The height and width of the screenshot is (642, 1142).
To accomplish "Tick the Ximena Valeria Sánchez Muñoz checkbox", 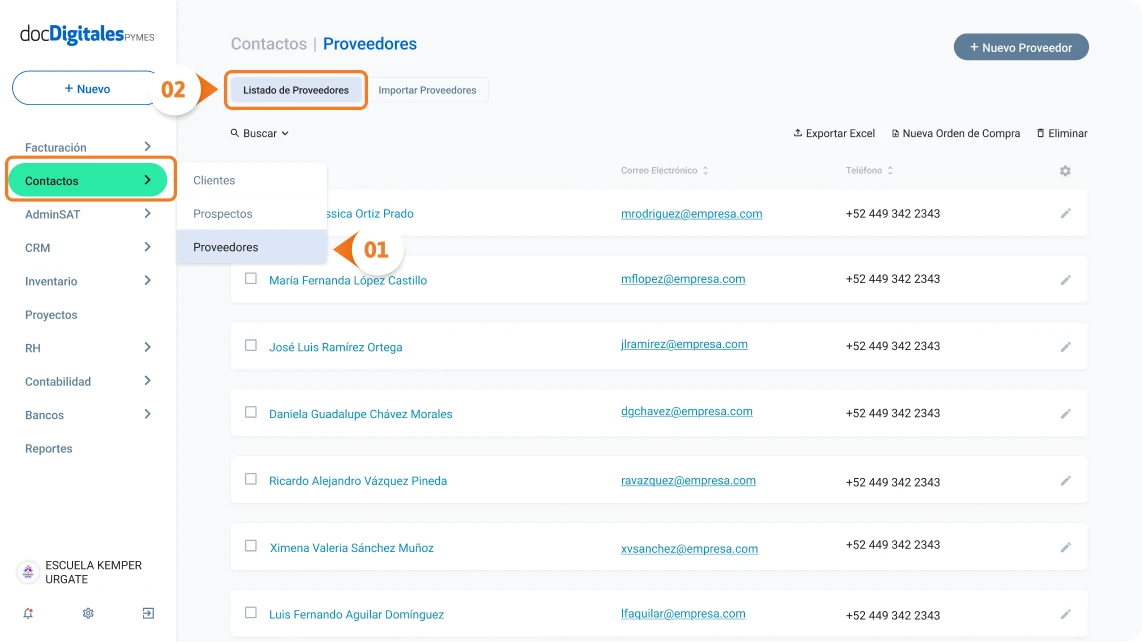I will pos(251,546).
